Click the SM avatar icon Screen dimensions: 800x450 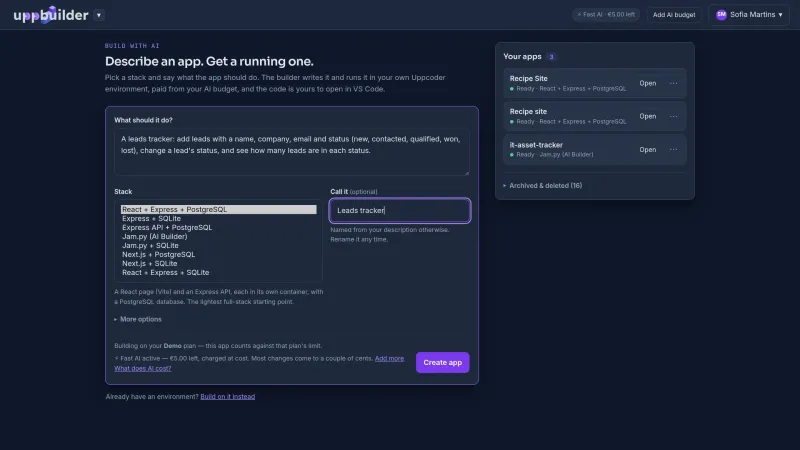(x=721, y=15)
